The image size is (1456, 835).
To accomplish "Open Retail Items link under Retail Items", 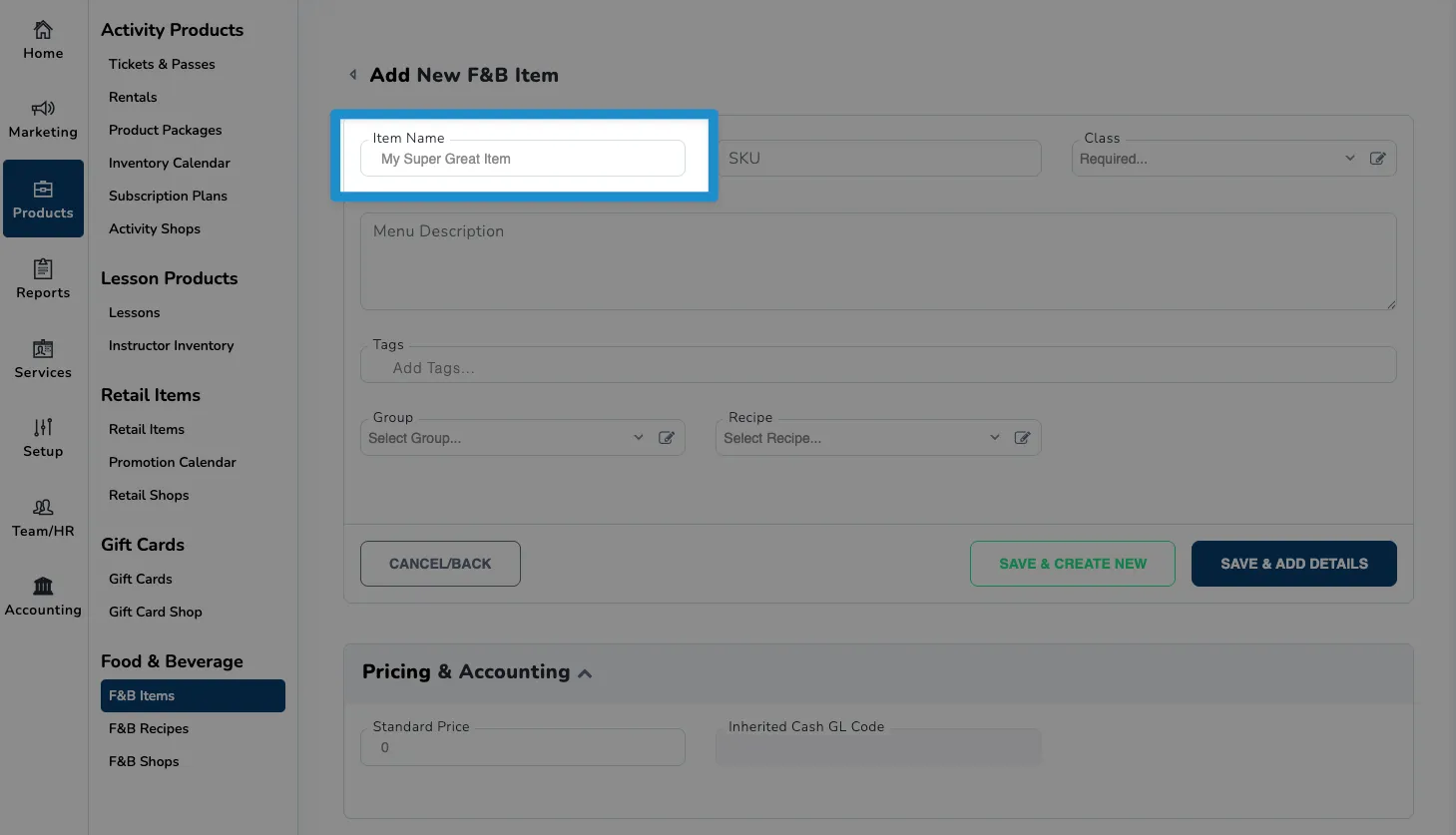I will click(x=147, y=429).
